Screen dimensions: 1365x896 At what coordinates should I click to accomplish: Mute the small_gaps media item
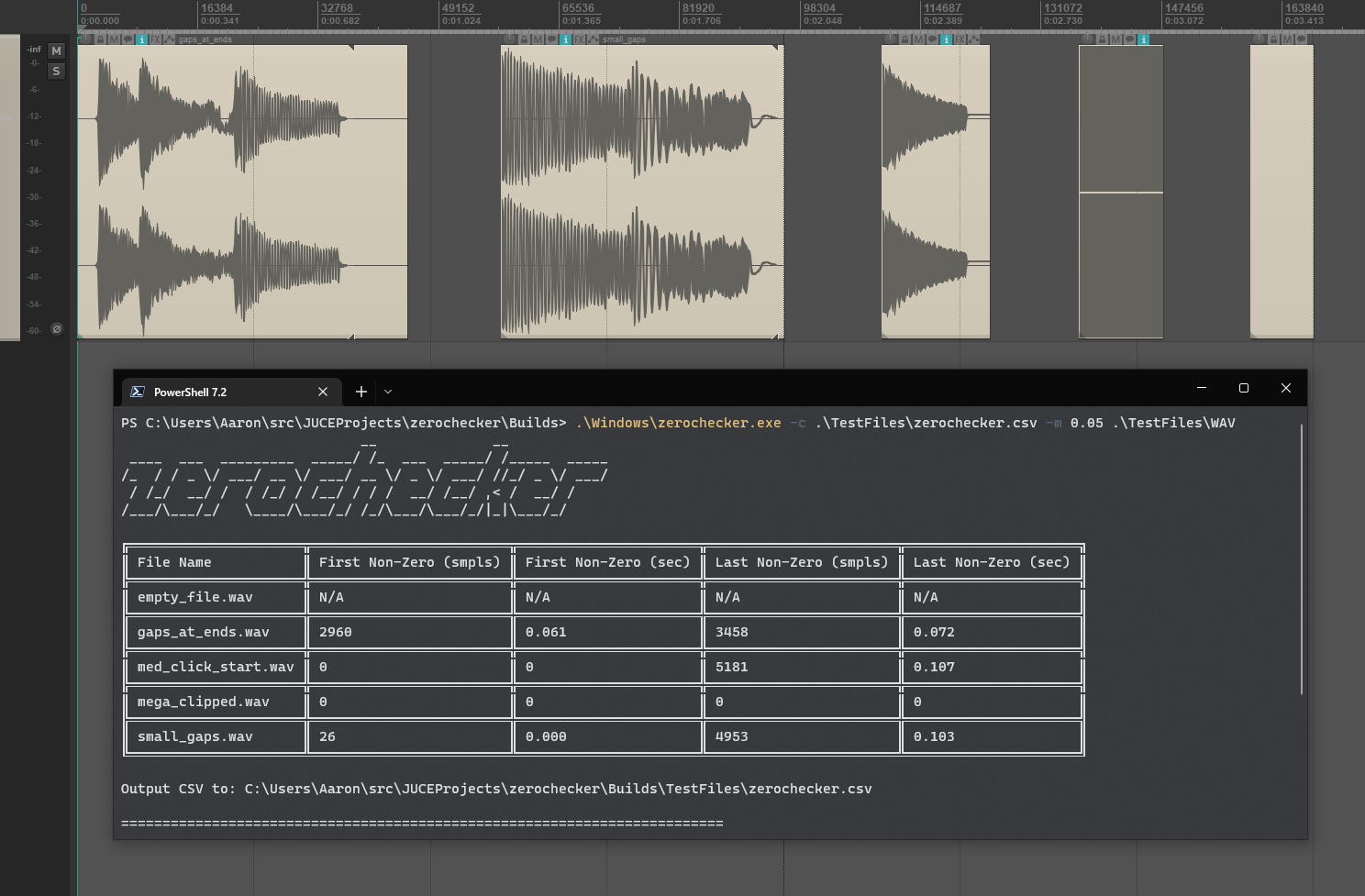[x=538, y=39]
